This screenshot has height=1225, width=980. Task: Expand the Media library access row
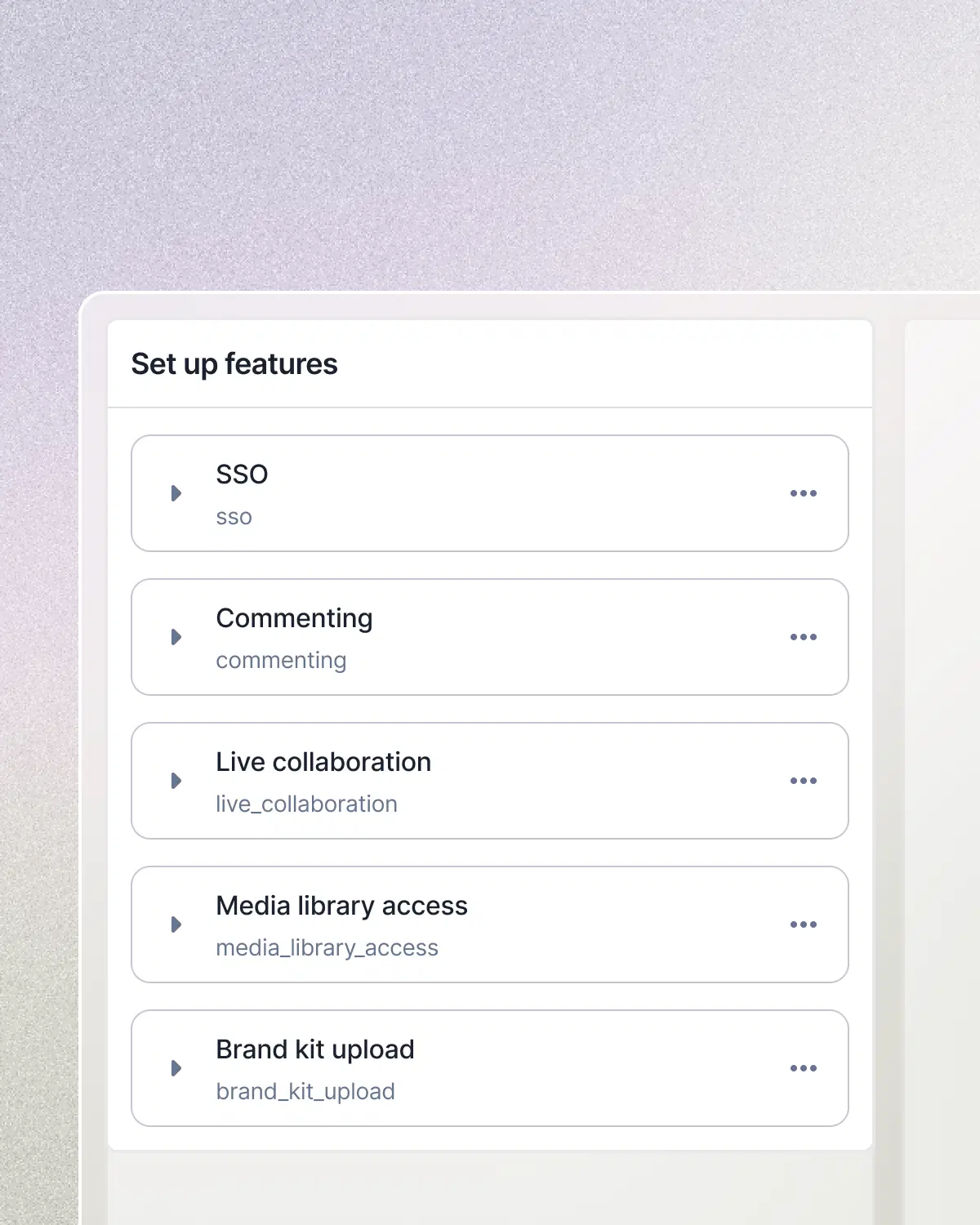tap(176, 924)
